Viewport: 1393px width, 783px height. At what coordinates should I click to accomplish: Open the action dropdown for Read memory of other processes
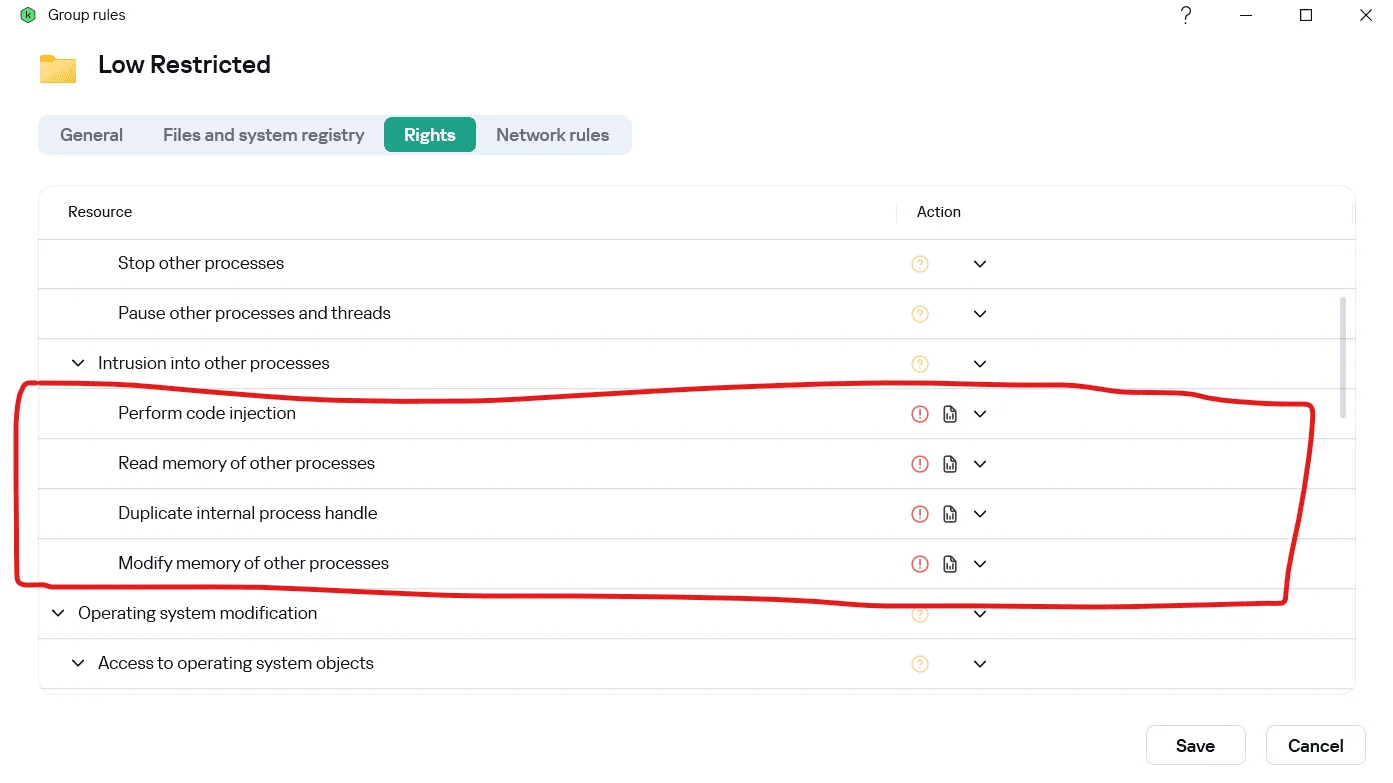pyautogui.click(x=980, y=464)
